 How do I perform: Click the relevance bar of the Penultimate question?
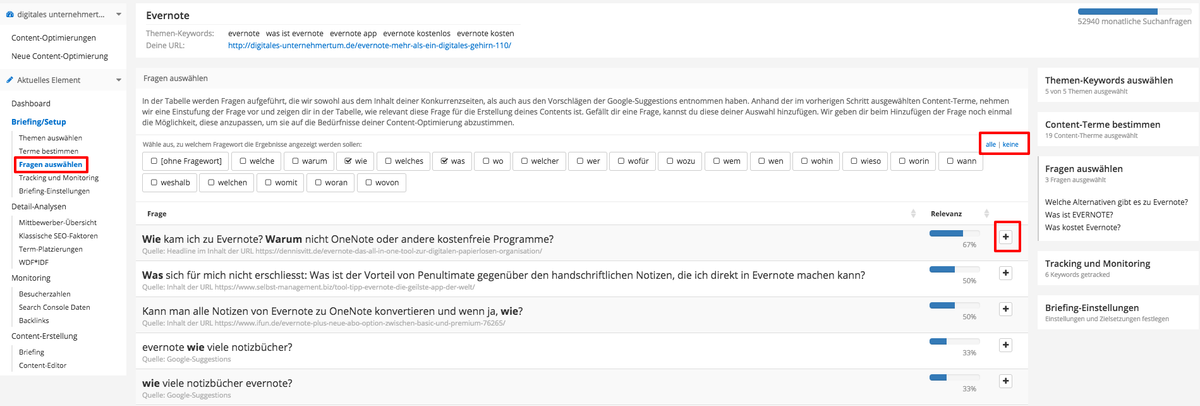(953, 269)
